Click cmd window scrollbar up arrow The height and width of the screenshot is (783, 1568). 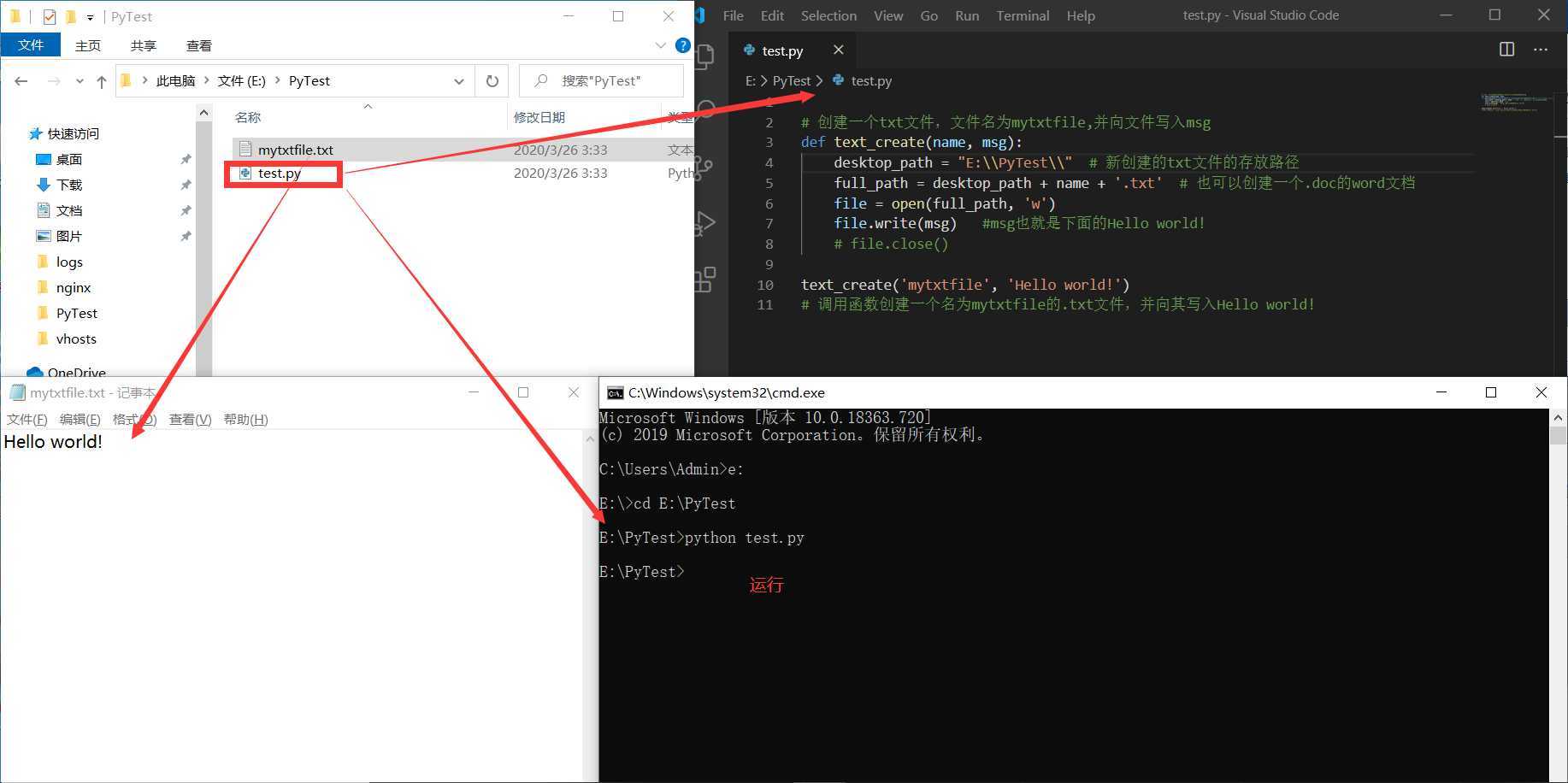pos(1558,417)
